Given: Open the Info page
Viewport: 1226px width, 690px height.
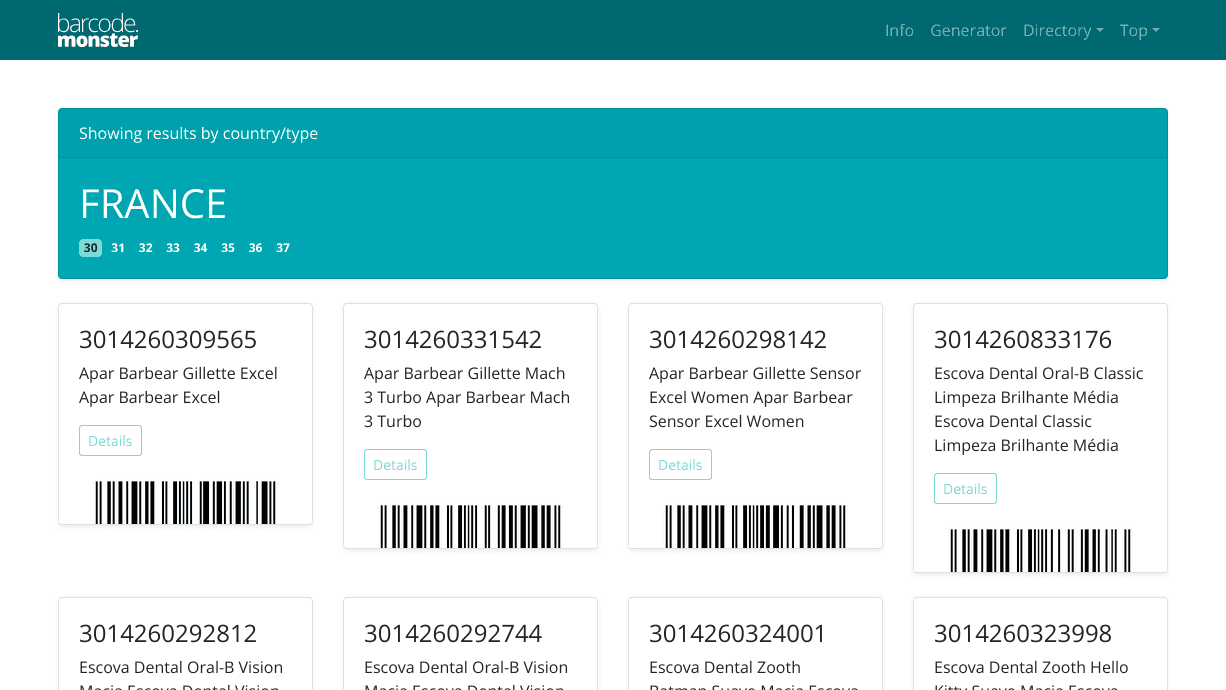Looking at the screenshot, I should click(899, 30).
